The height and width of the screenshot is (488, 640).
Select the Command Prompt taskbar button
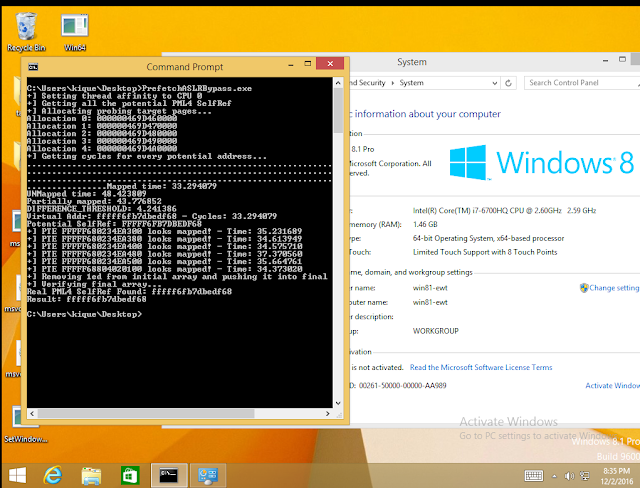169,475
